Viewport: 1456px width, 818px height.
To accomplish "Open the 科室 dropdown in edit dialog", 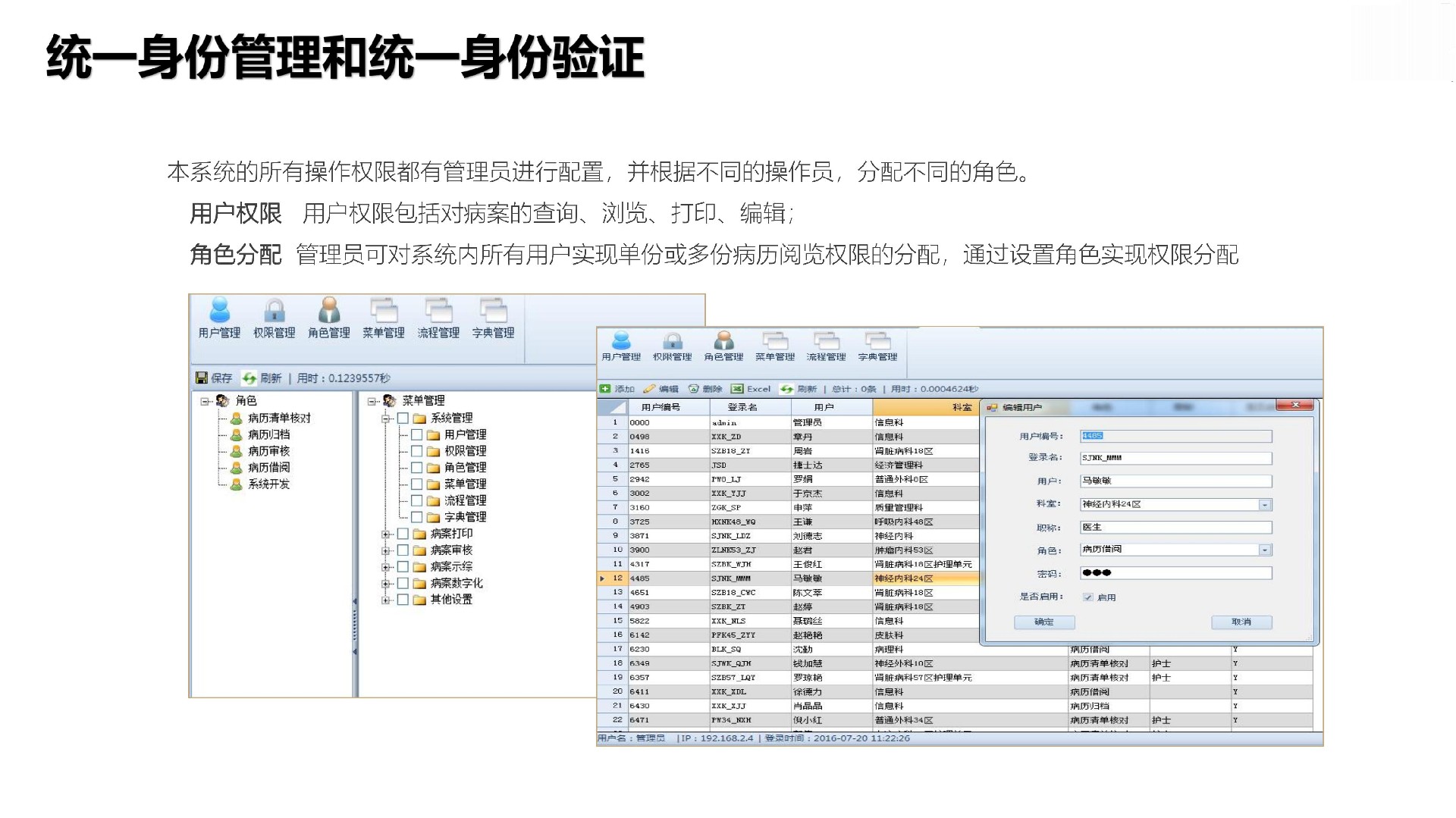I will tap(1264, 505).
